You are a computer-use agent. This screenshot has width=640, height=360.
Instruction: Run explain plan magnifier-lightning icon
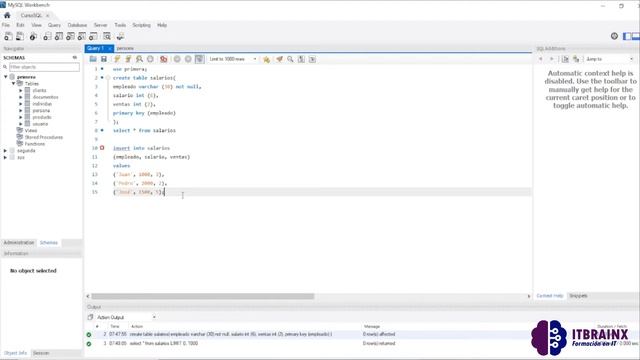click(139, 59)
